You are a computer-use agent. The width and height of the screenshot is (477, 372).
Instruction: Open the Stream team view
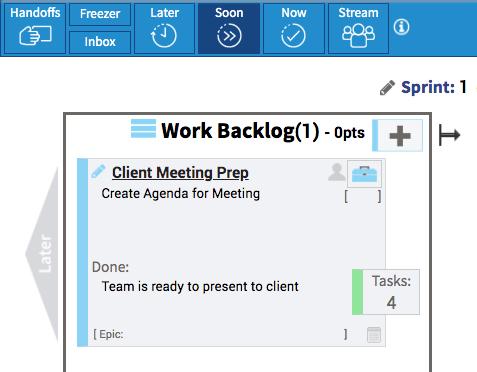(x=358, y=28)
